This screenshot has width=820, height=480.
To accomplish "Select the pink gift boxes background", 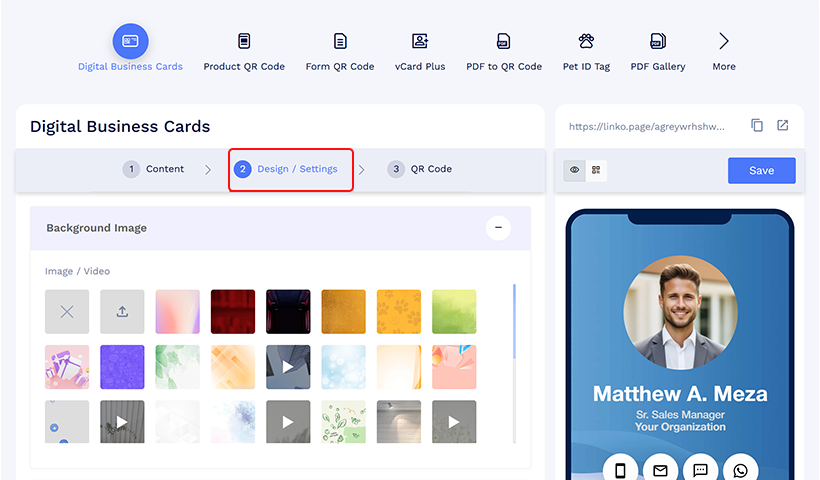I will [x=67, y=367].
